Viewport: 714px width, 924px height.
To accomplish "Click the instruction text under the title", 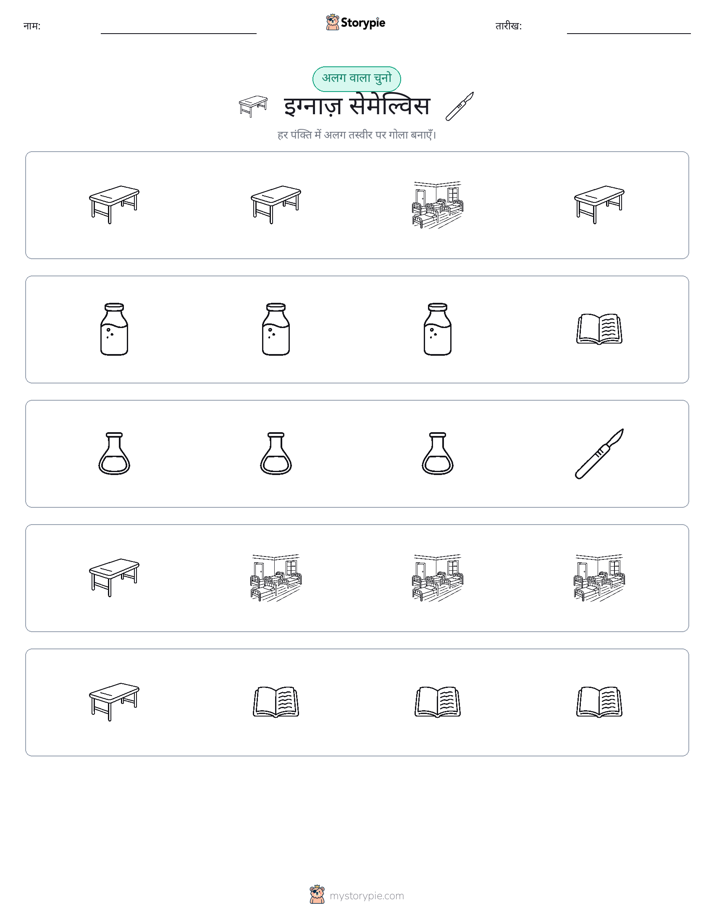I will tap(357, 135).
